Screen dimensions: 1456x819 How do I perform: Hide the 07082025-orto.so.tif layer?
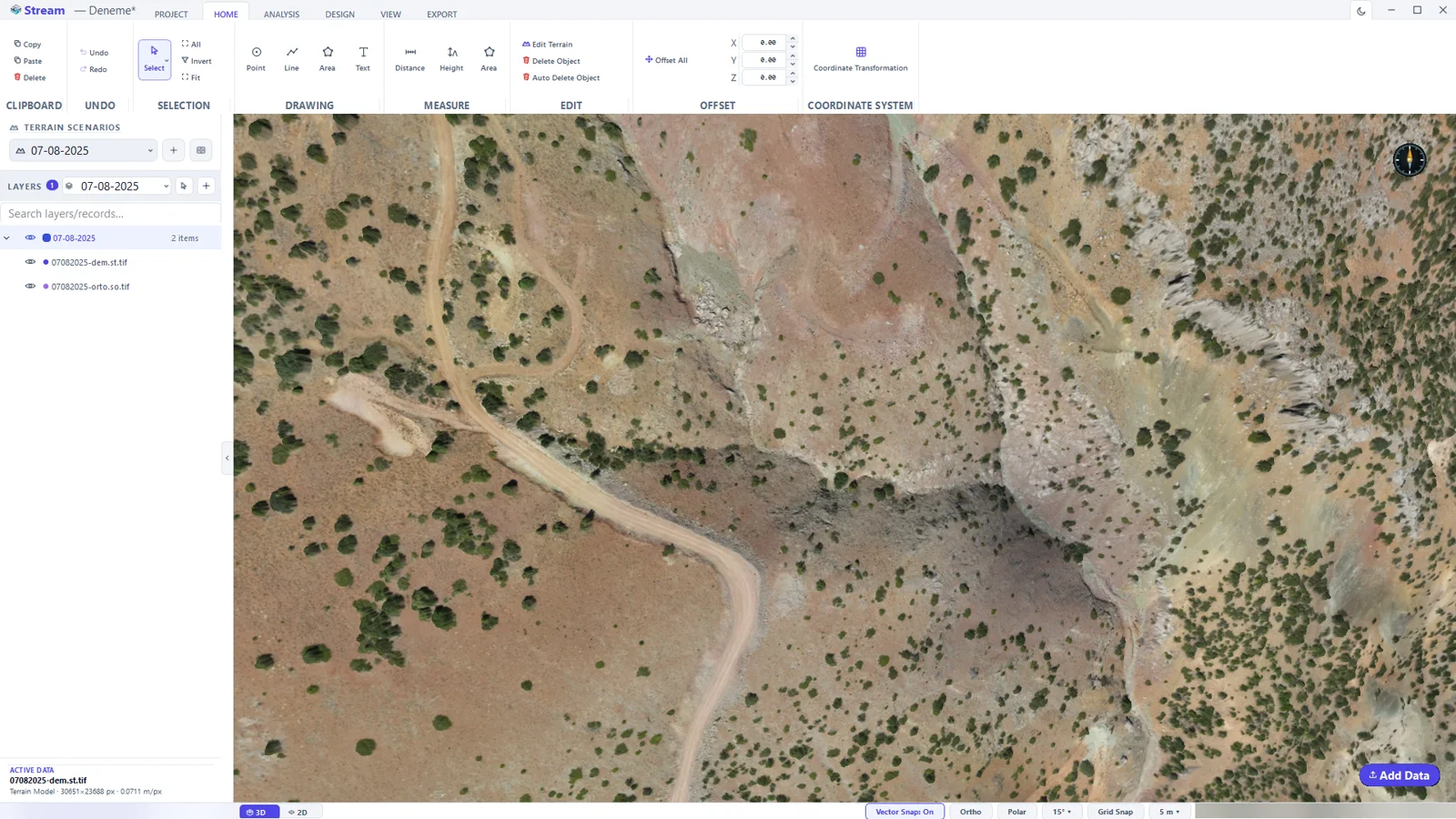pyautogui.click(x=30, y=286)
